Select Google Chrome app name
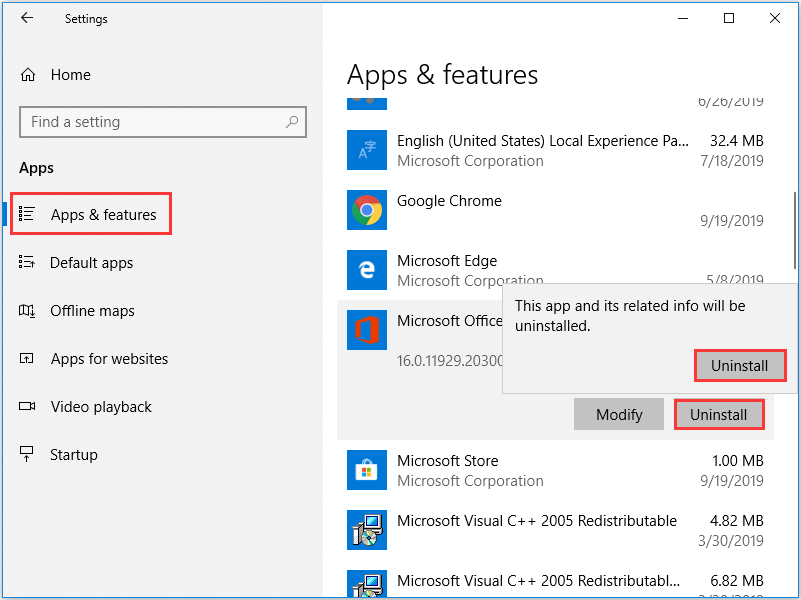The image size is (801, 600). 449,201
